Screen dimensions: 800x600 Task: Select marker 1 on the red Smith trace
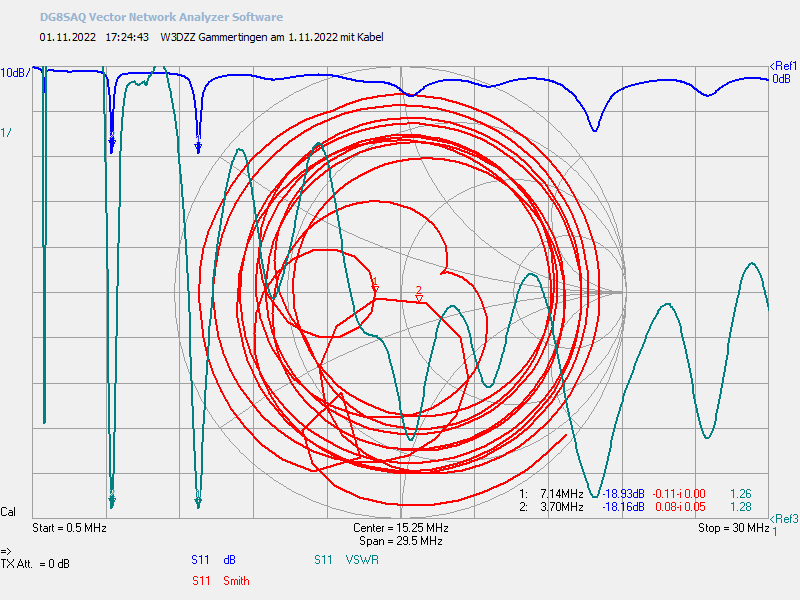(x=375, y=286)
